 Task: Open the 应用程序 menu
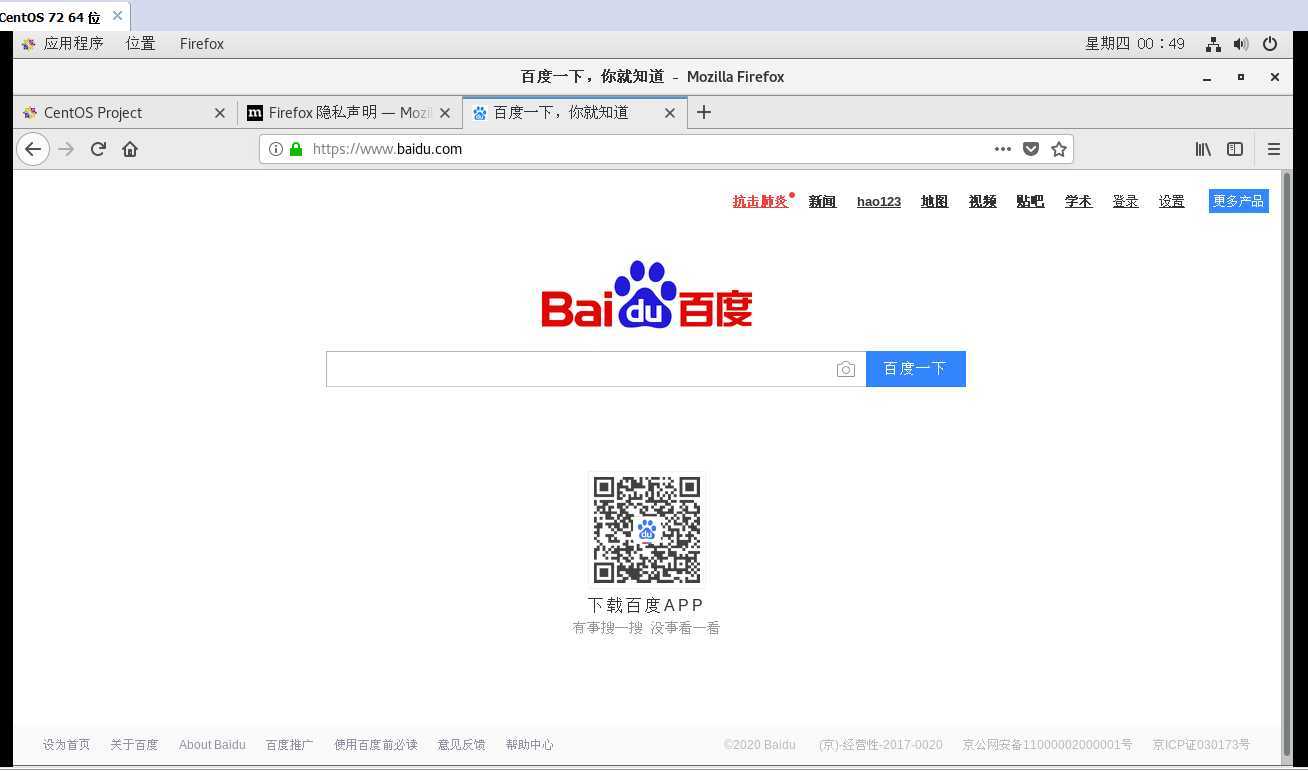coord(63,44)
